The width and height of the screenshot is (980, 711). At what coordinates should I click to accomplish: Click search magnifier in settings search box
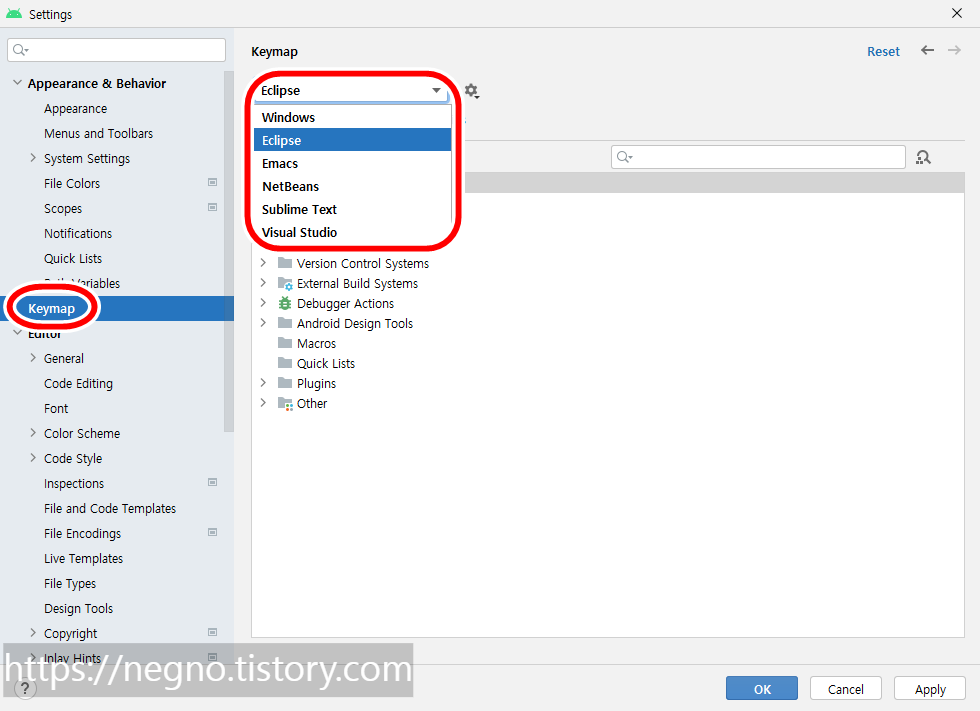pyautogui.click(x=21, y=50)
